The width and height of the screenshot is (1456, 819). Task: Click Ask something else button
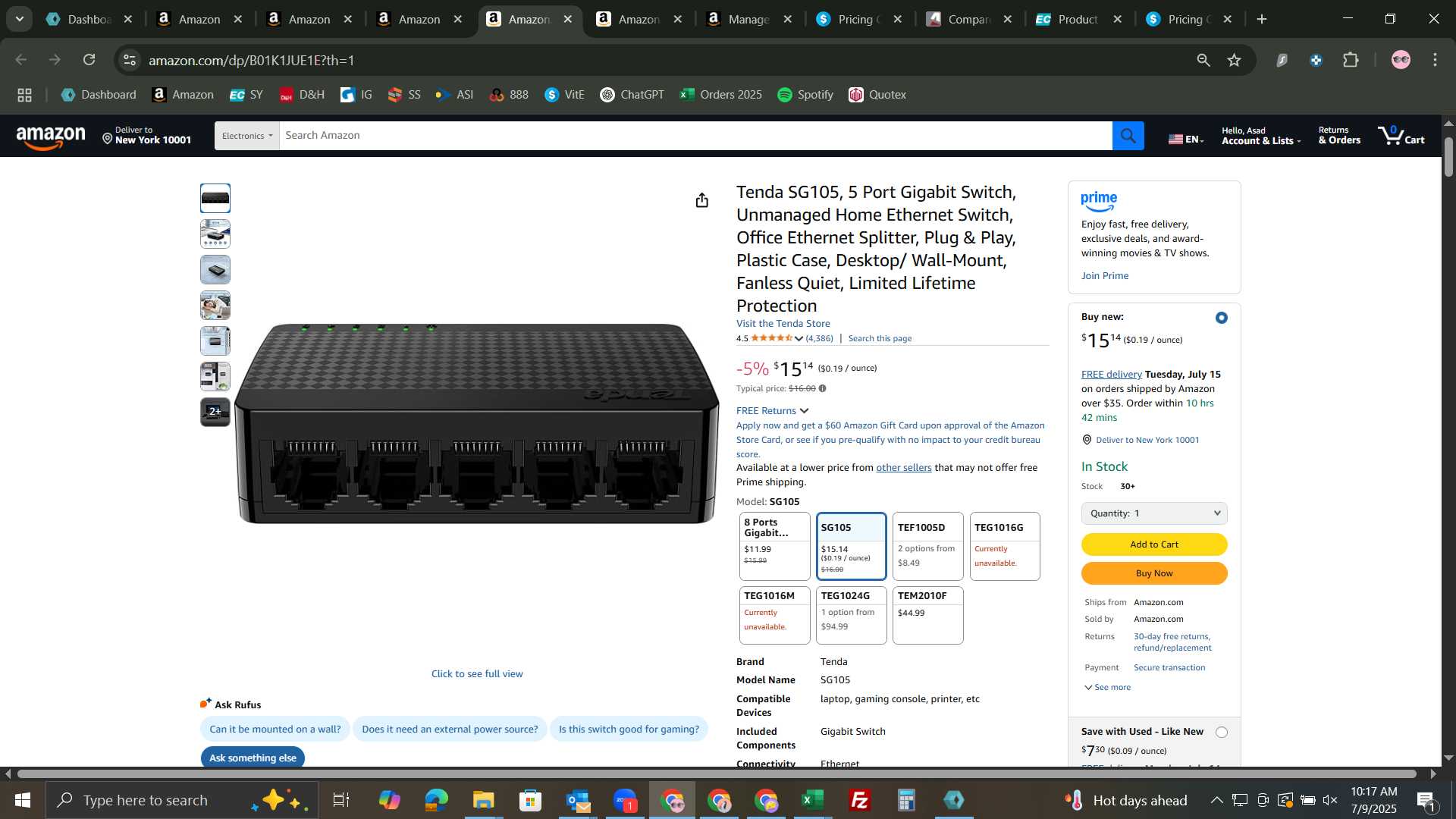(253, 758)
